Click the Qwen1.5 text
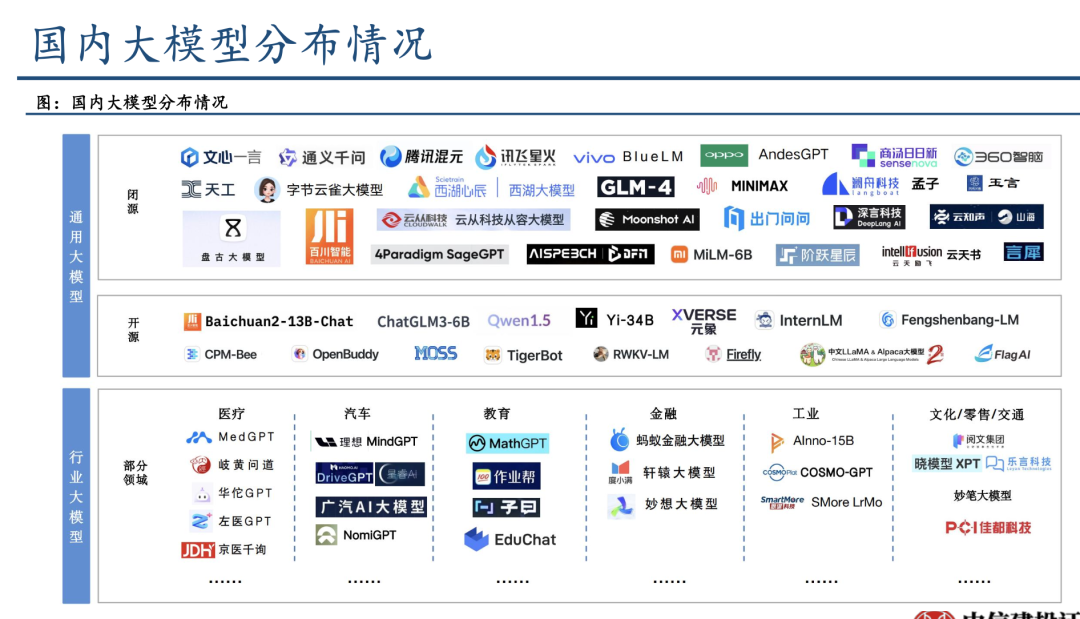The height and width of the screenshot is (619, 1080). pyautogui.click(x=519, y=321)
